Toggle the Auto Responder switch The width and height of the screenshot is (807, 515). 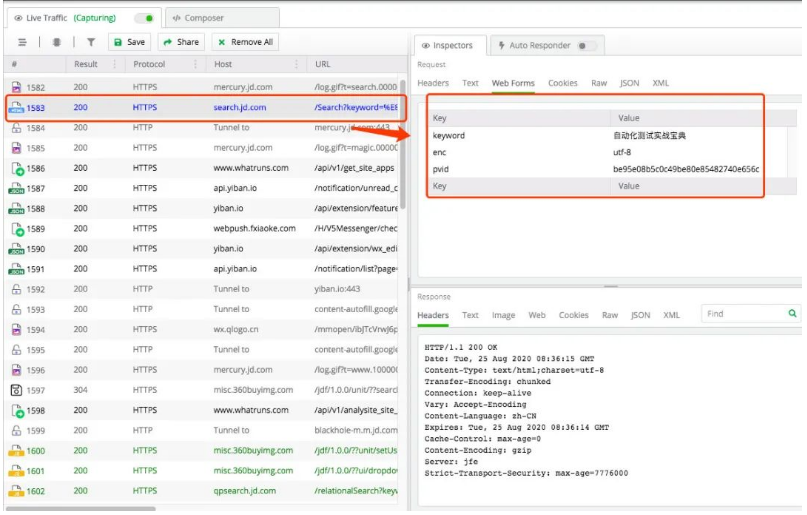pos(587,45)
